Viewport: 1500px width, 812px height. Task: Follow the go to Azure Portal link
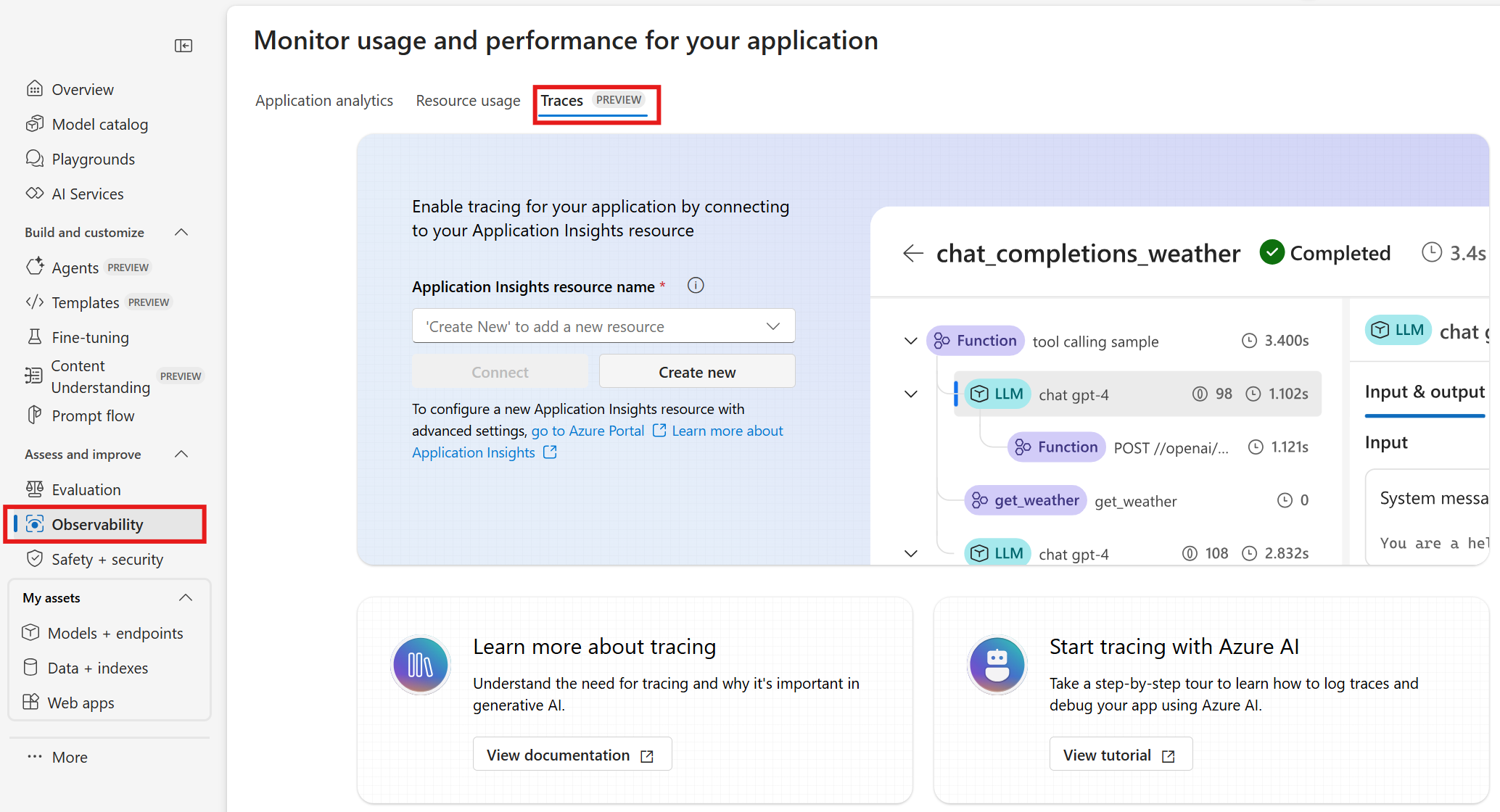pos(598,431)
